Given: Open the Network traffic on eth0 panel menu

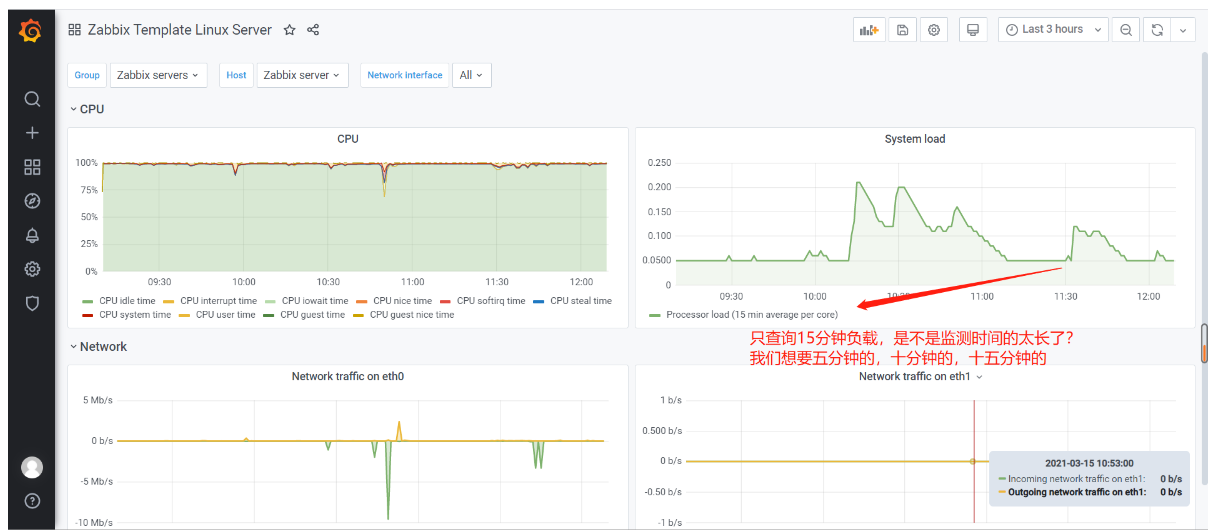Looking at the screenshot, I should click(x=348, y=376).
